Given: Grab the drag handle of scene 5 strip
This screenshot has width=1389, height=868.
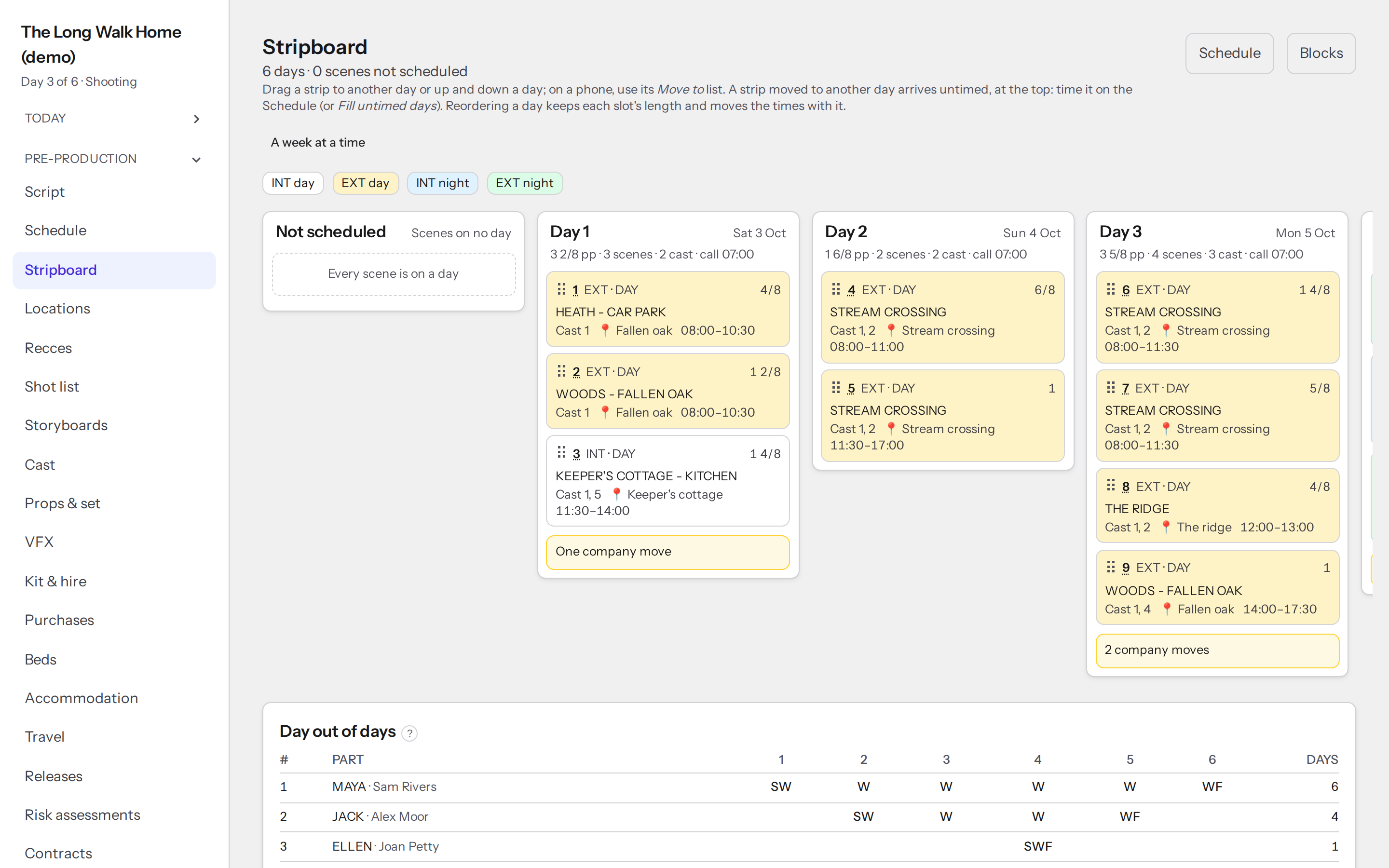Looking at the screenshot, I should point(836,388).
